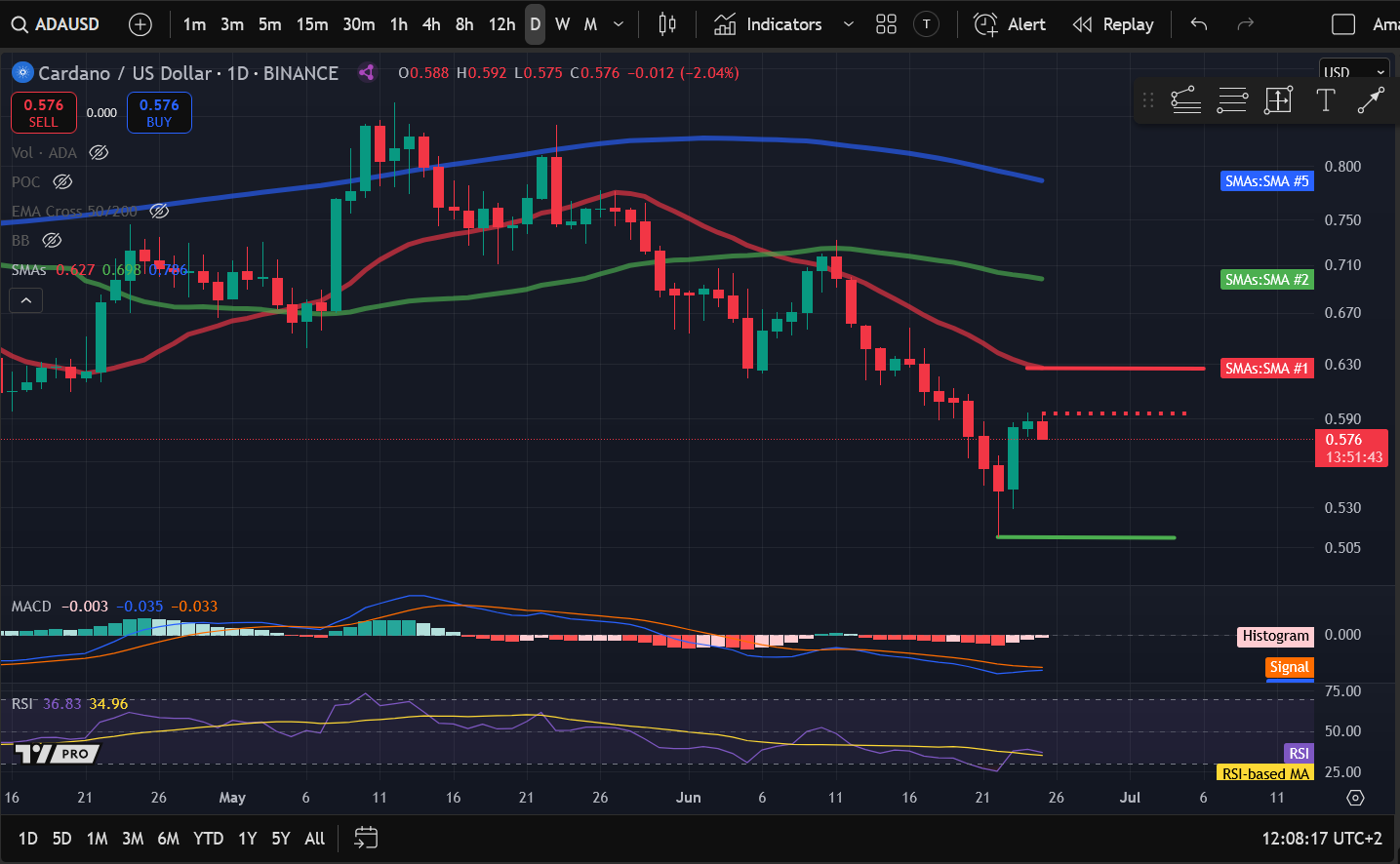Click the 0.576 SELL button
This screenshot has width=1400, height=864.
(x=44, y=112)
